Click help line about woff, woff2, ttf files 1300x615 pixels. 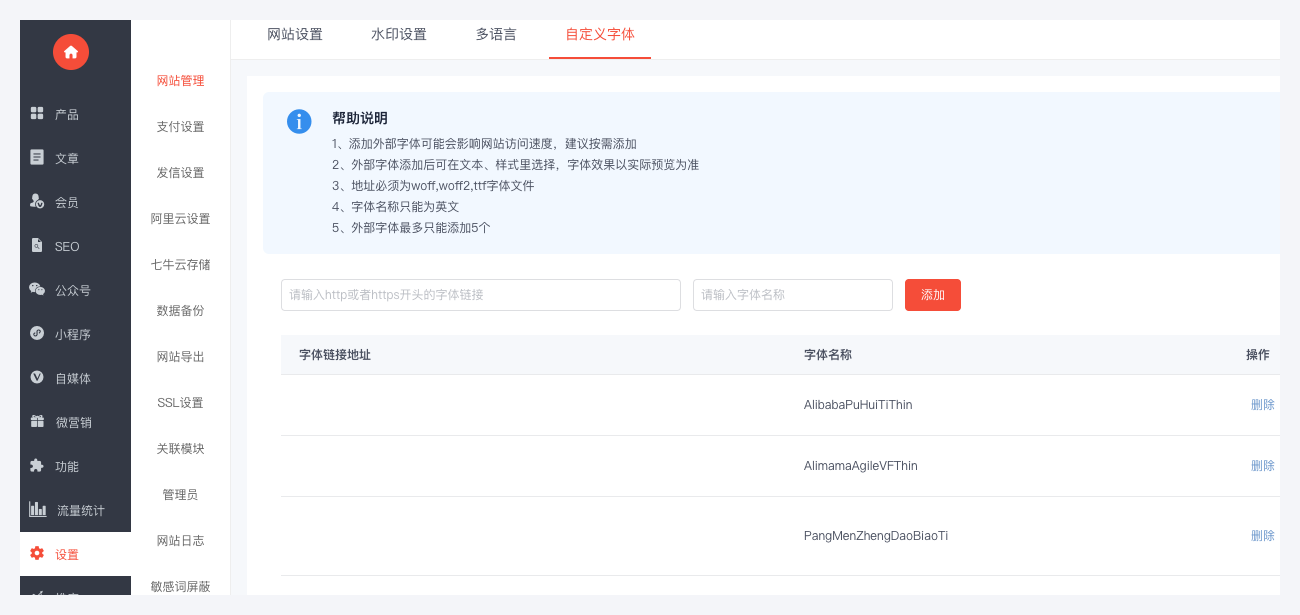pos(433,186)
